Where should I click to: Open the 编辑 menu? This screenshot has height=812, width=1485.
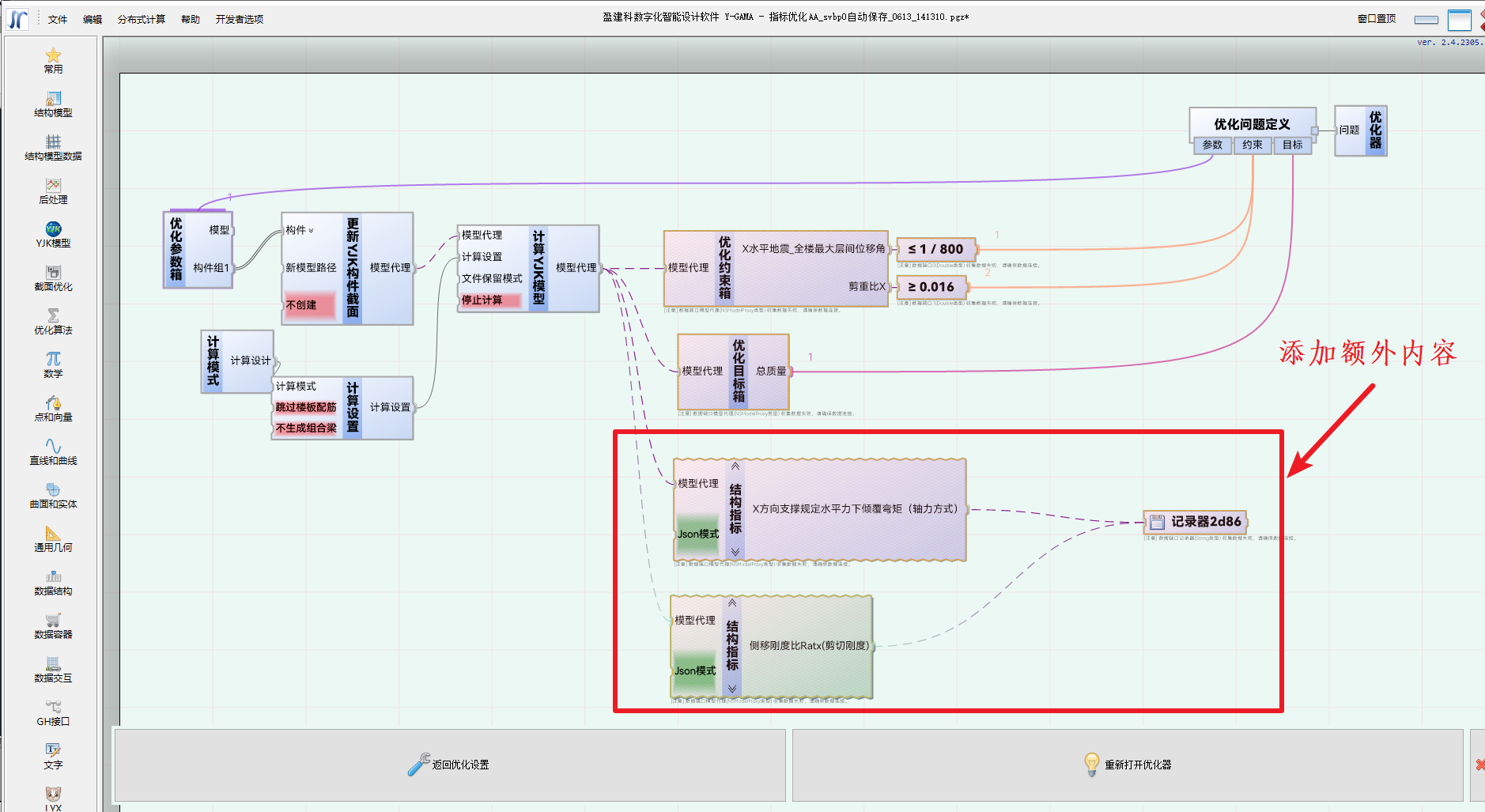click(93, 19)
